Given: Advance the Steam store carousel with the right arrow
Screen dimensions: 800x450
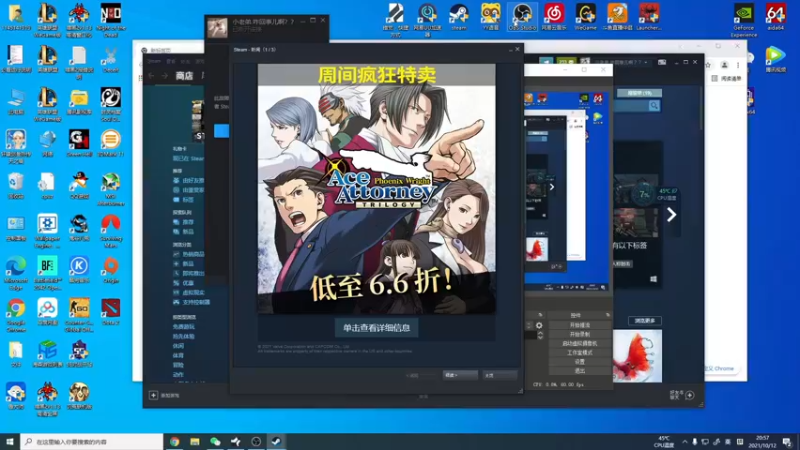Looking at the screenshot, I should point(671,215).
